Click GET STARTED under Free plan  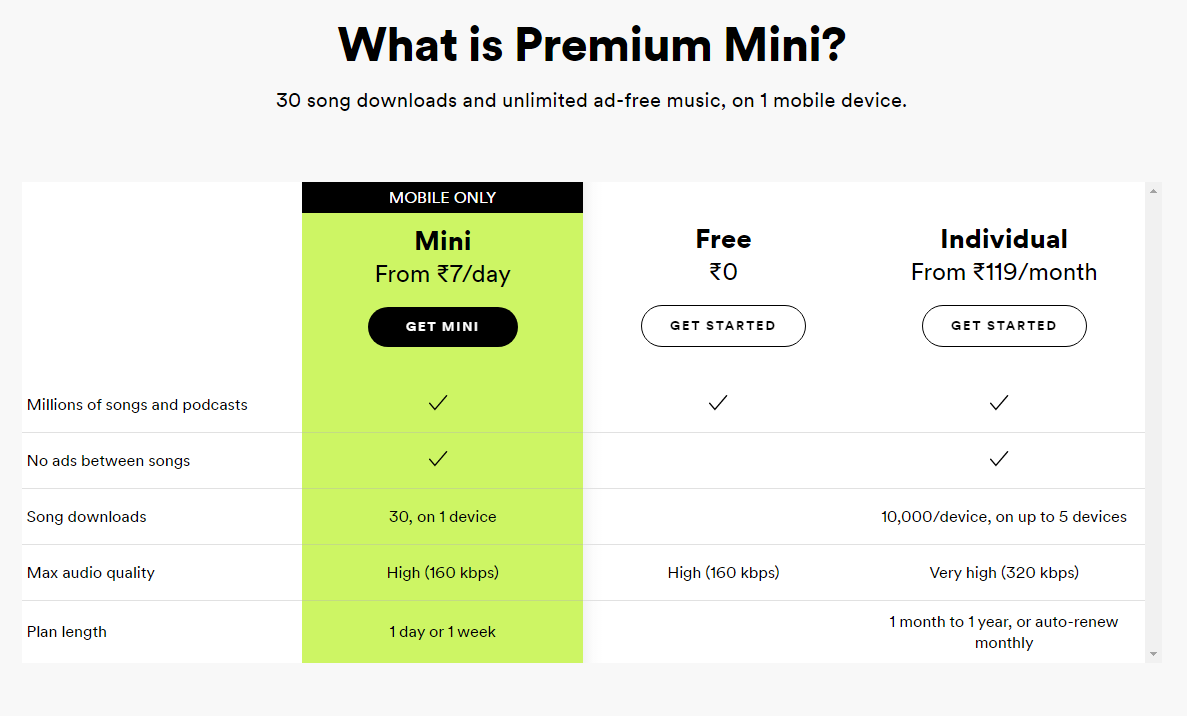pyautogui.click(x=723, y=326)
